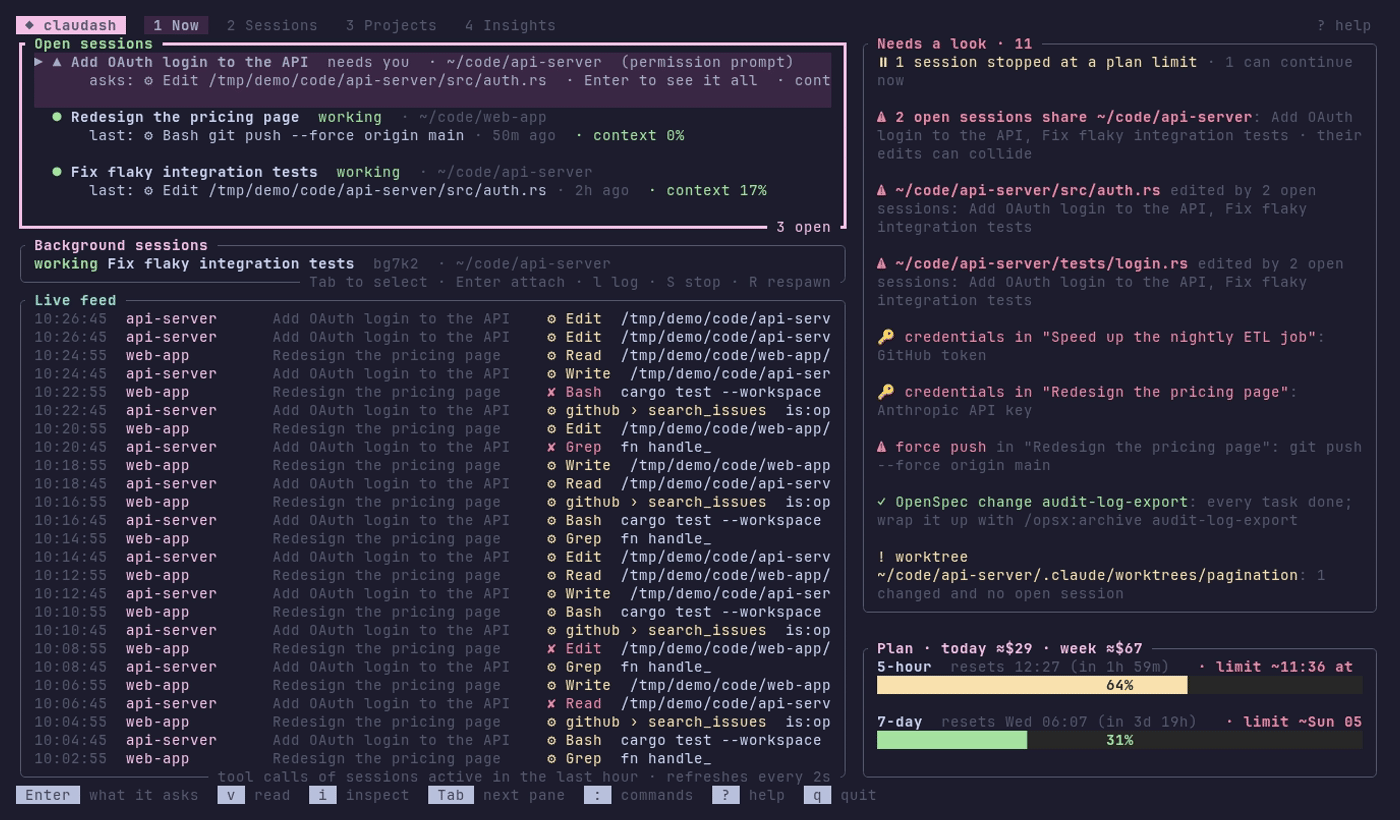Click the selection arrow of the Add OAuth login session
This screenshot has height=820, width=1400.
pos(39,62)
